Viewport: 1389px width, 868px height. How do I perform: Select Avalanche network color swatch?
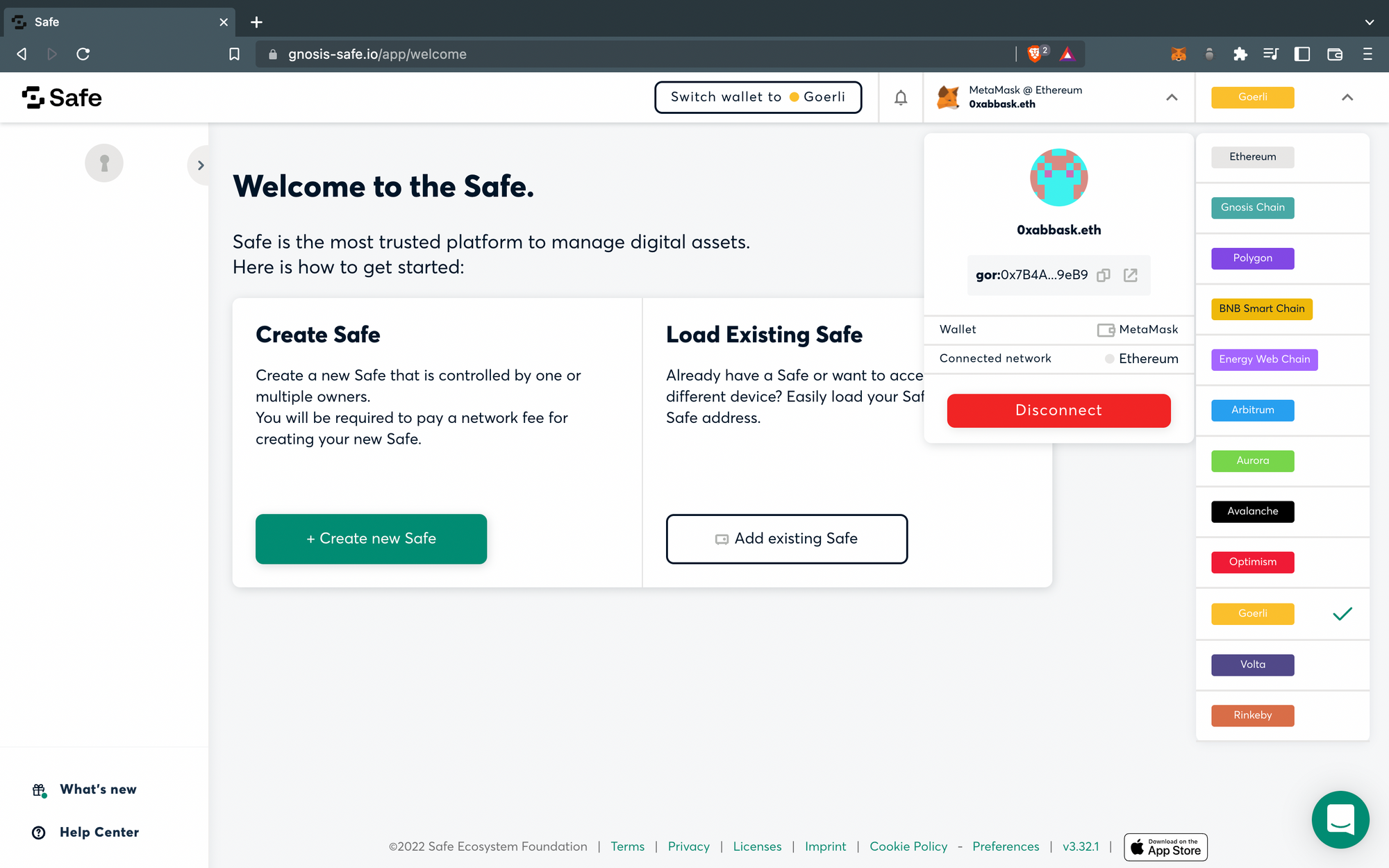coord(1253,511)
